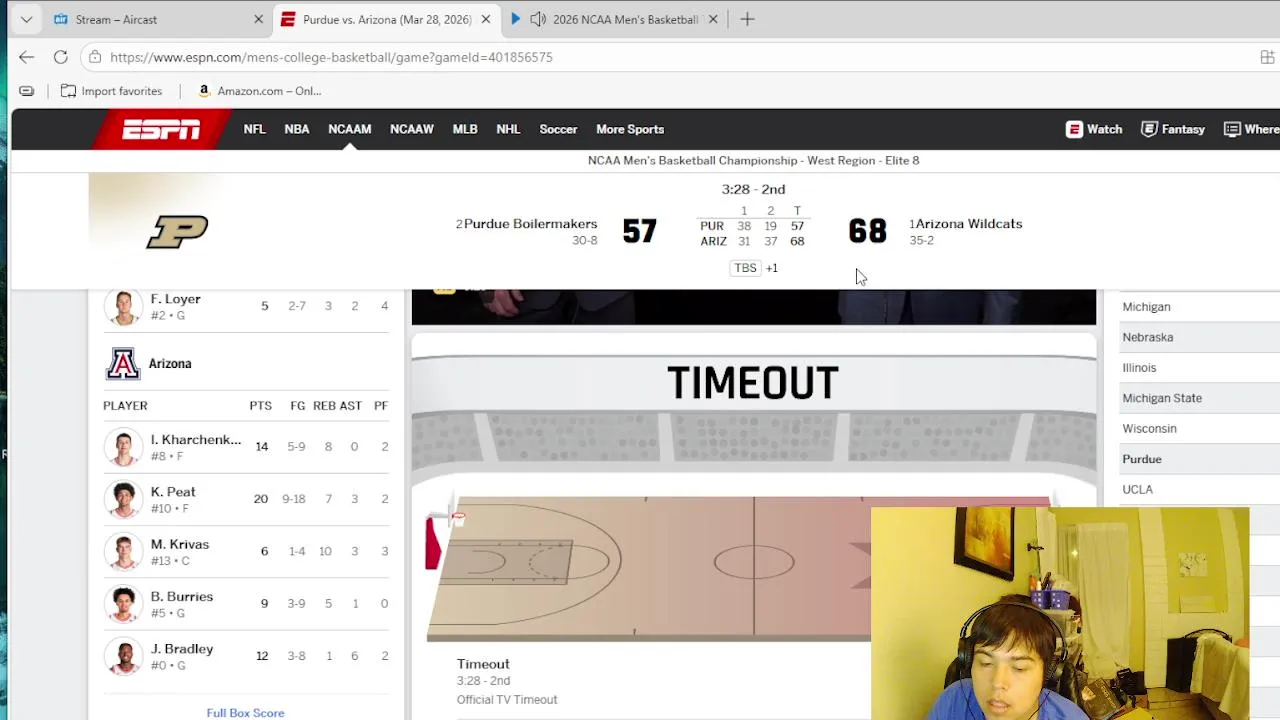Viewport: 1280px width, 720px height.
Task: Switch to 2026 NCAA Men's Basketball tab
Action: click(x=625, y=19)
